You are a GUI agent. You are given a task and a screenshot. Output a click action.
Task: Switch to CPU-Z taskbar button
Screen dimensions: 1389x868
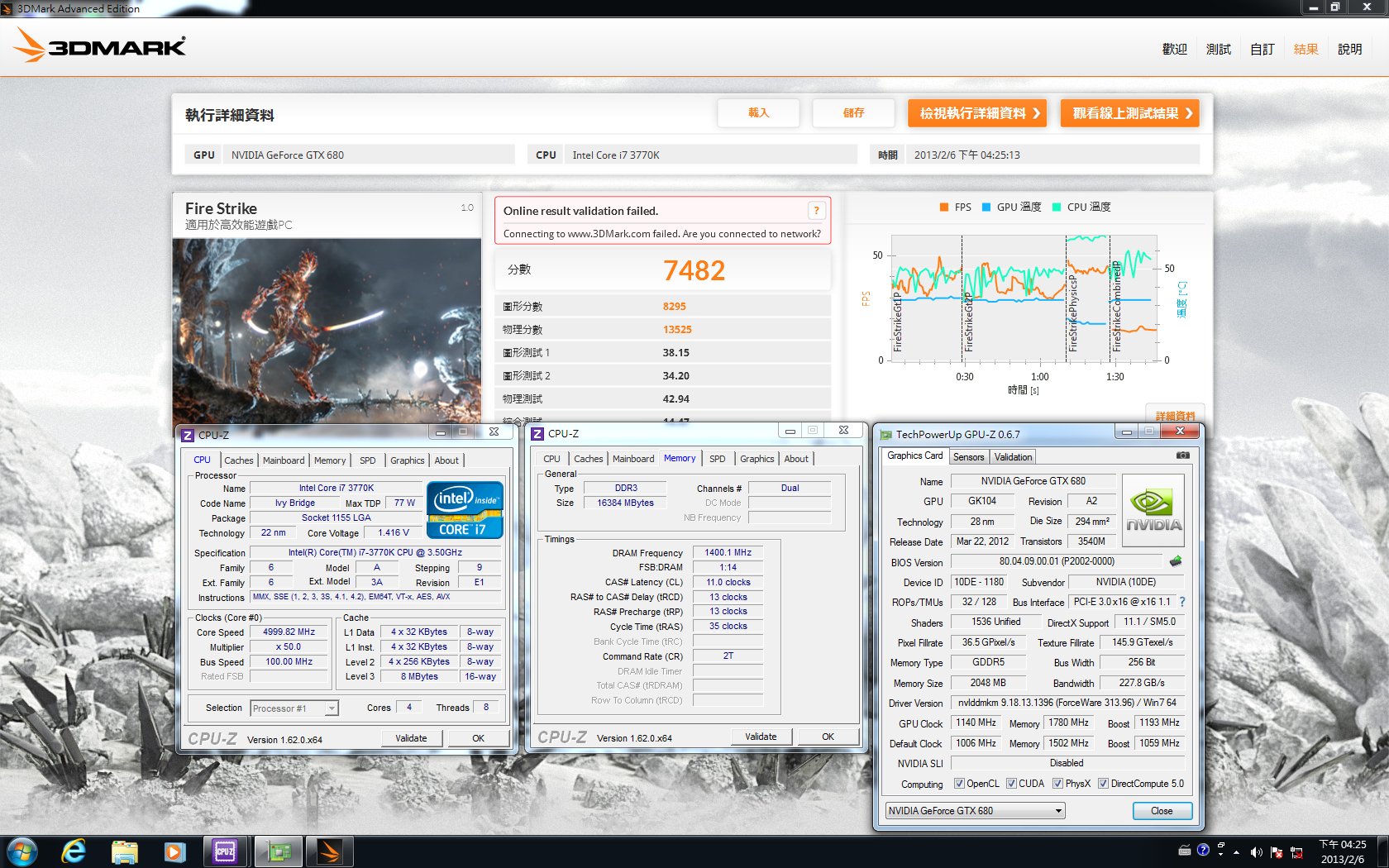(225, 851)
